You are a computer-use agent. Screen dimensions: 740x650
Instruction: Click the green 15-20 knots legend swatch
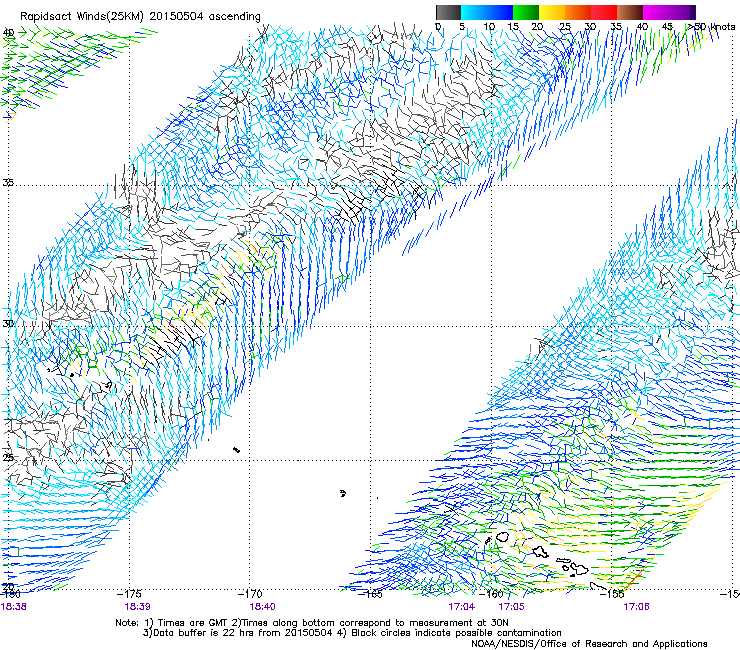pyautogui.click(x=526, y=12)
